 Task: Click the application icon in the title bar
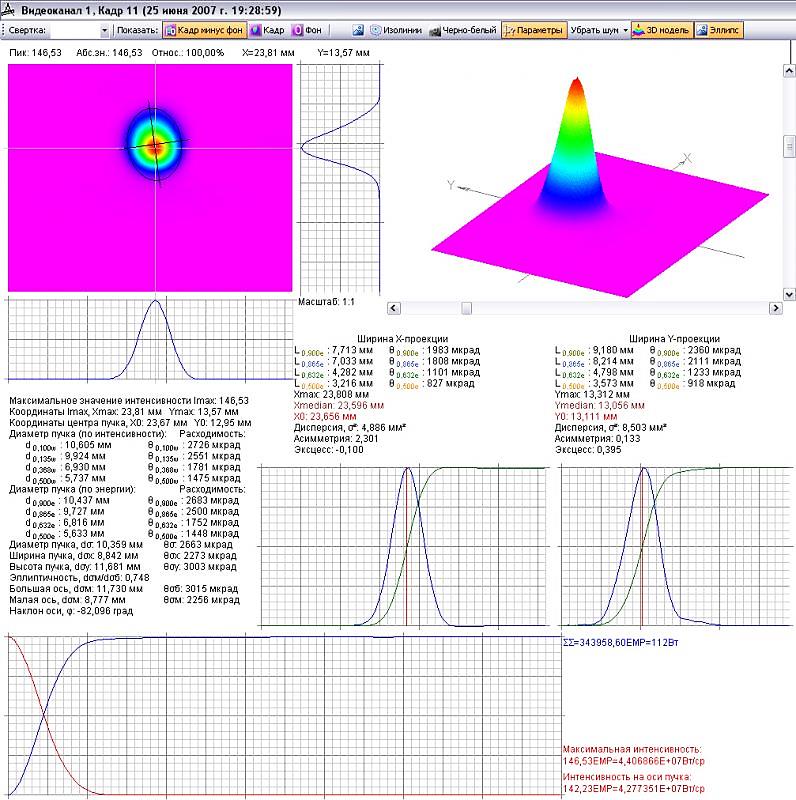[8, 10]
